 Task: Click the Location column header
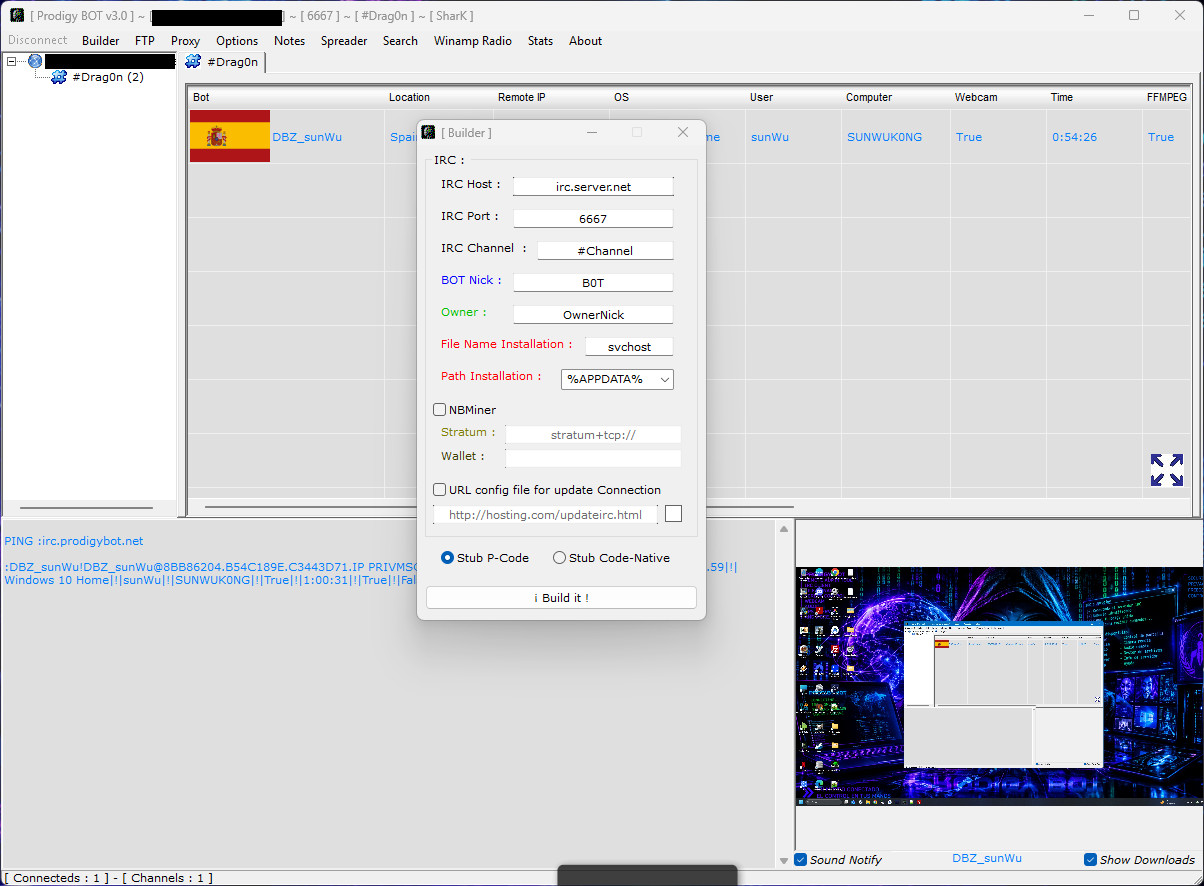point(438,97)
